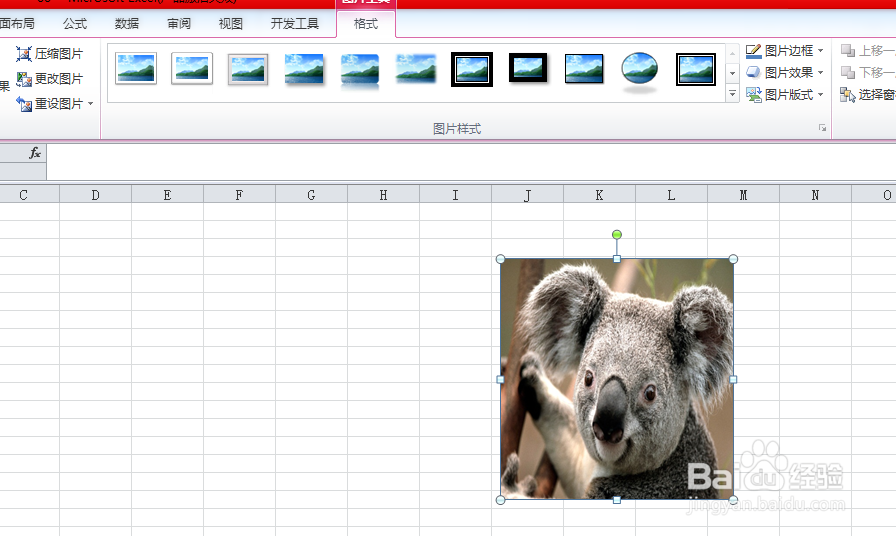Screen dimensions: 896x536
Task: Apply the seventh picture style with double black frame
Action: click(x=471, y=69)
